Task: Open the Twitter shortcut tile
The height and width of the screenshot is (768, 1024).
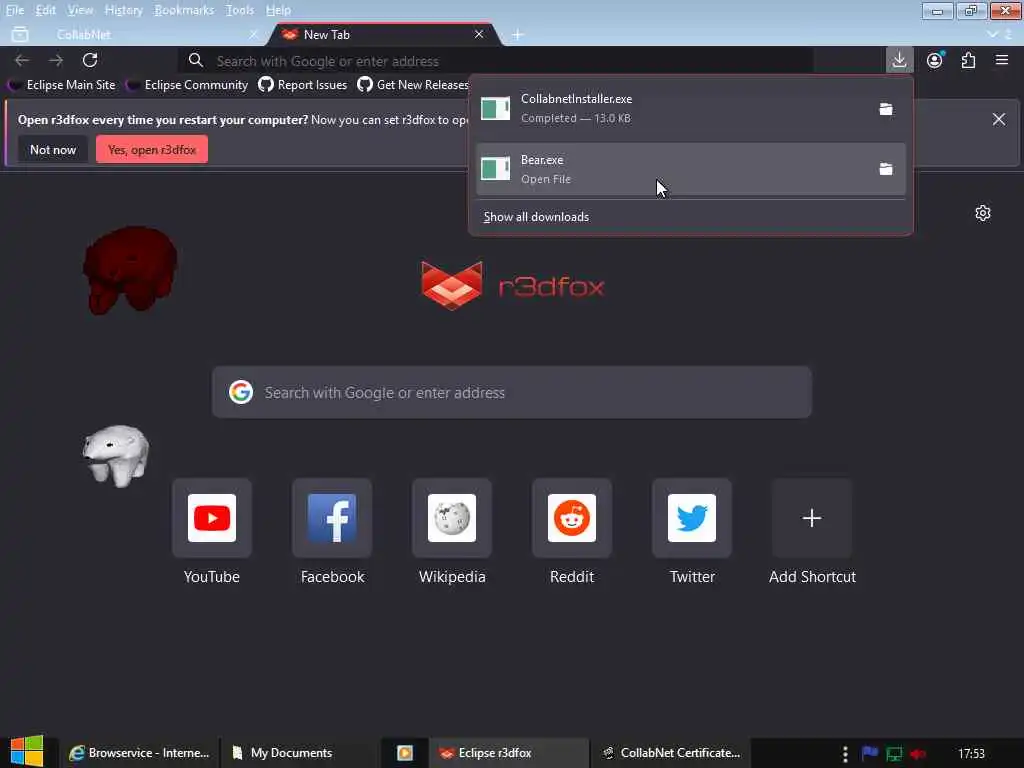Action: [x=692, y=519]
